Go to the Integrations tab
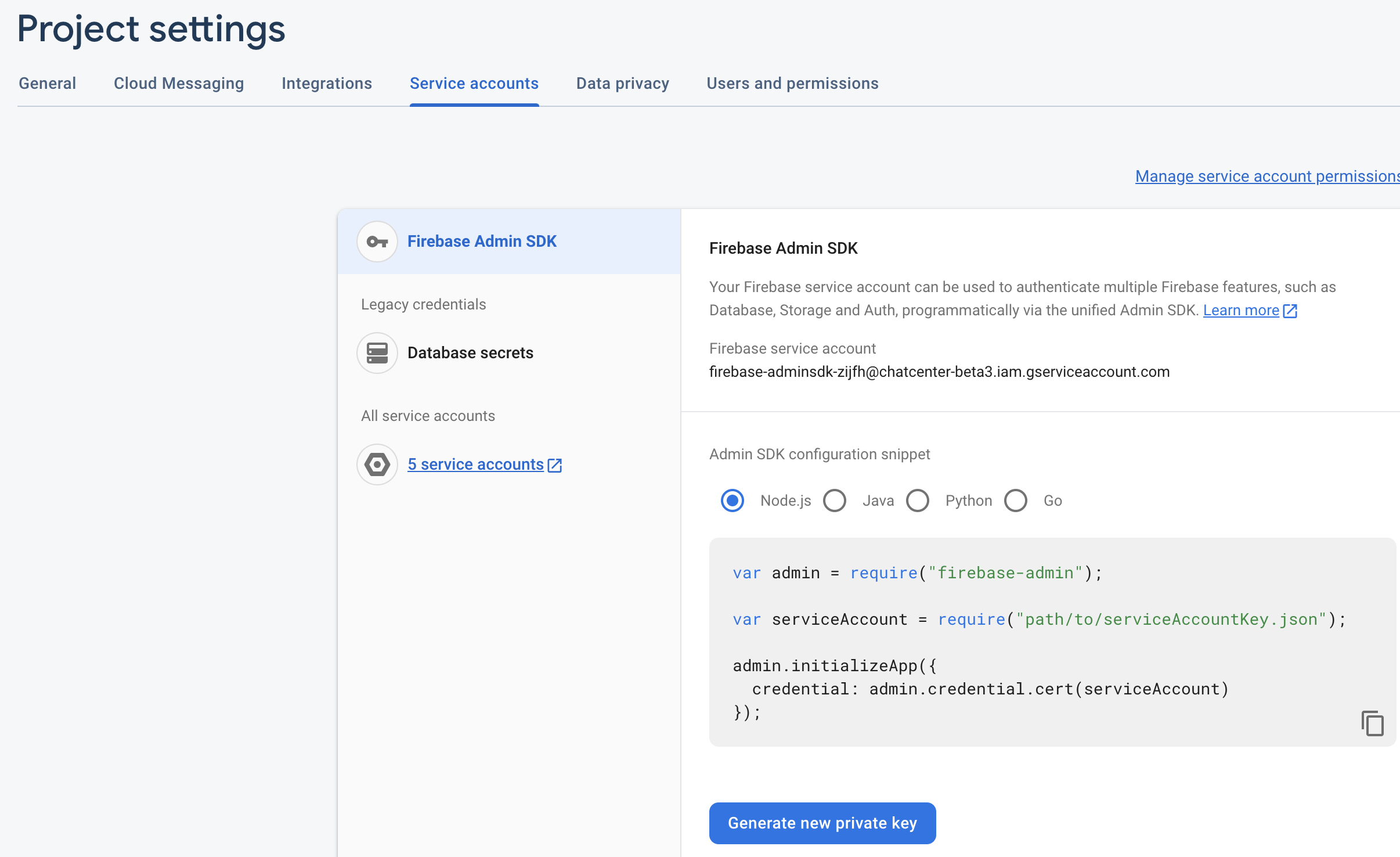The height and width of the screenshot is (857, 1400). click(327, 84)
